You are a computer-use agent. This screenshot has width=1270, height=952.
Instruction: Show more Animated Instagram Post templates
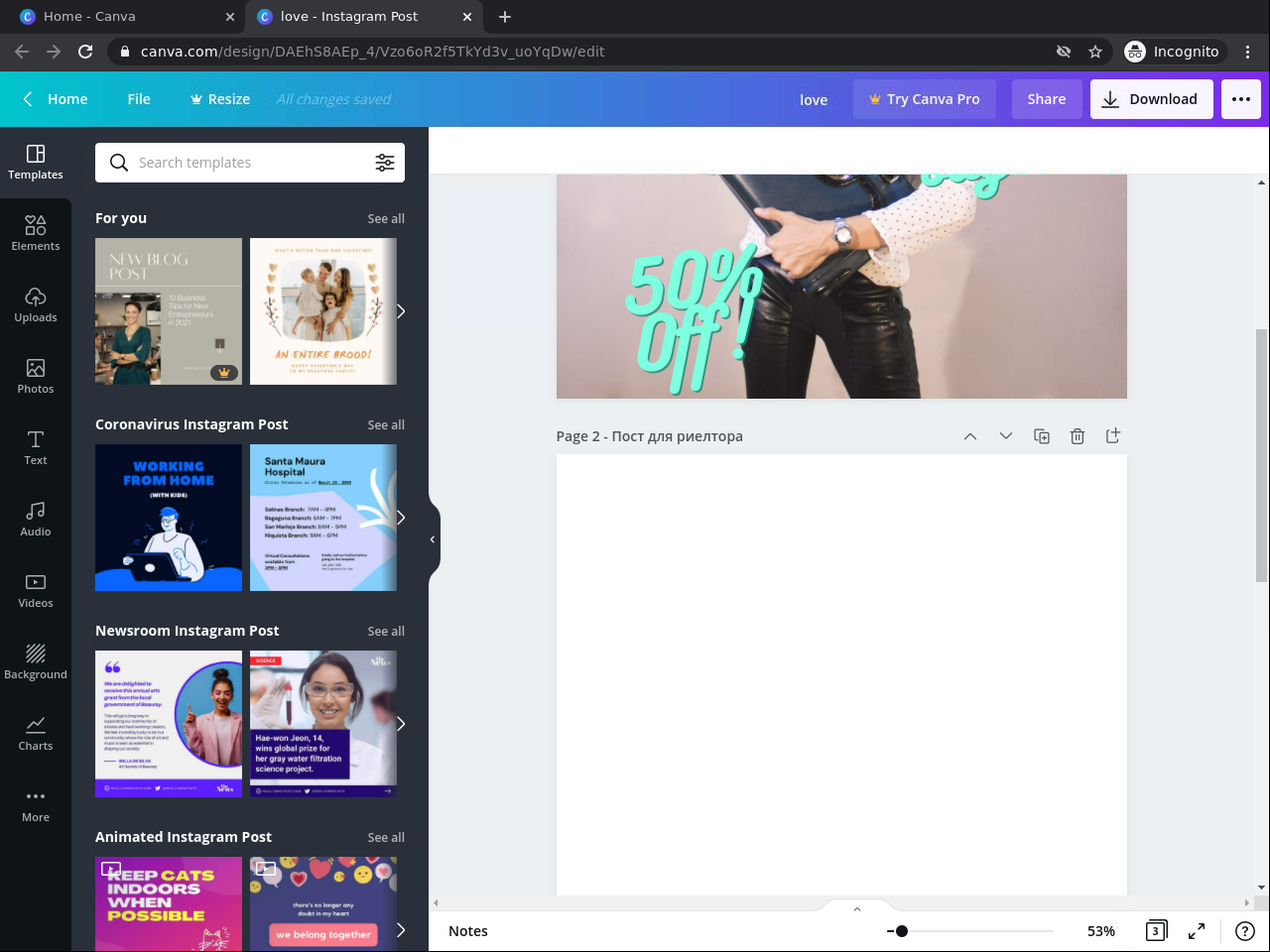tap(401, 930)
